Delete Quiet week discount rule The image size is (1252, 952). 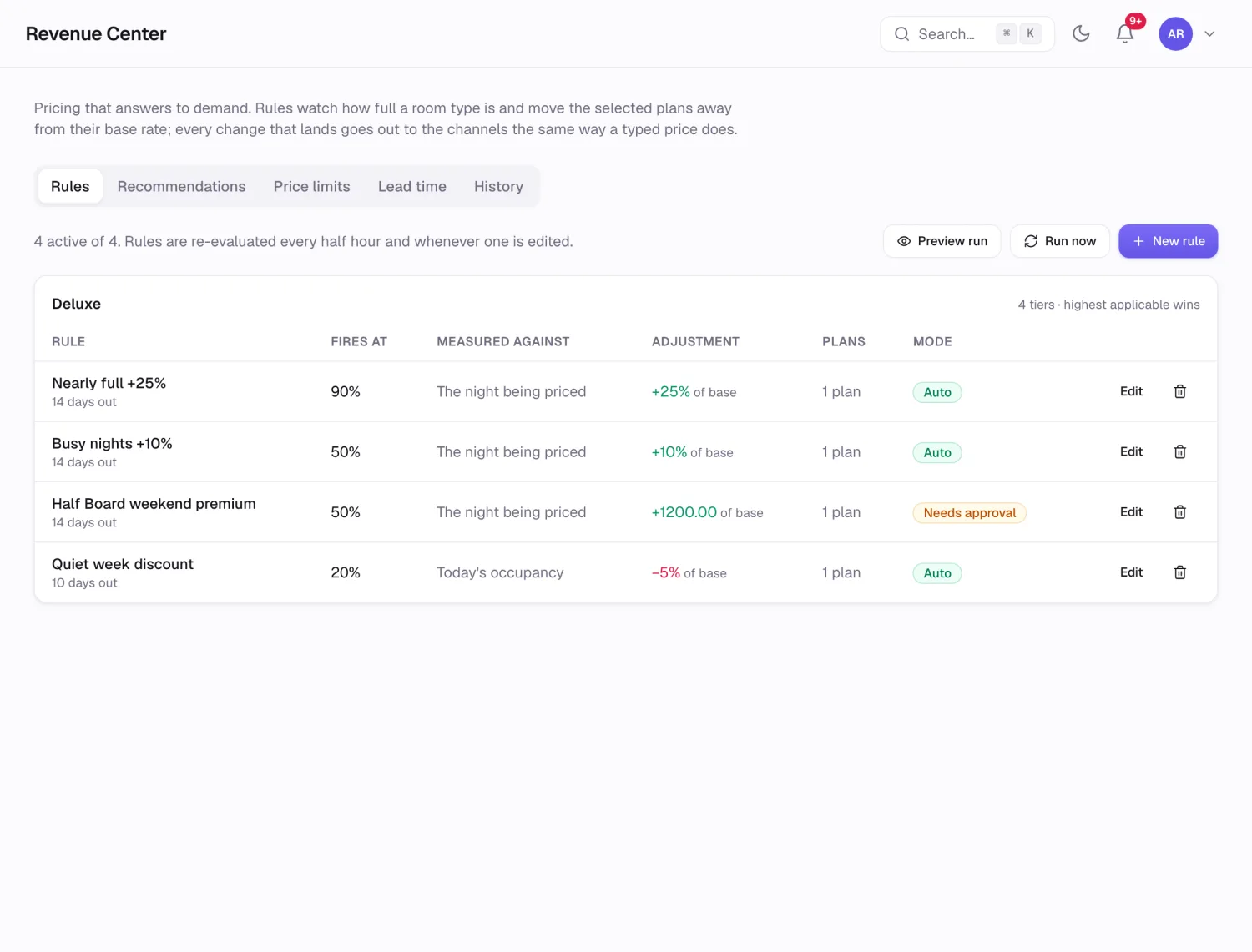coord(1180,572)
